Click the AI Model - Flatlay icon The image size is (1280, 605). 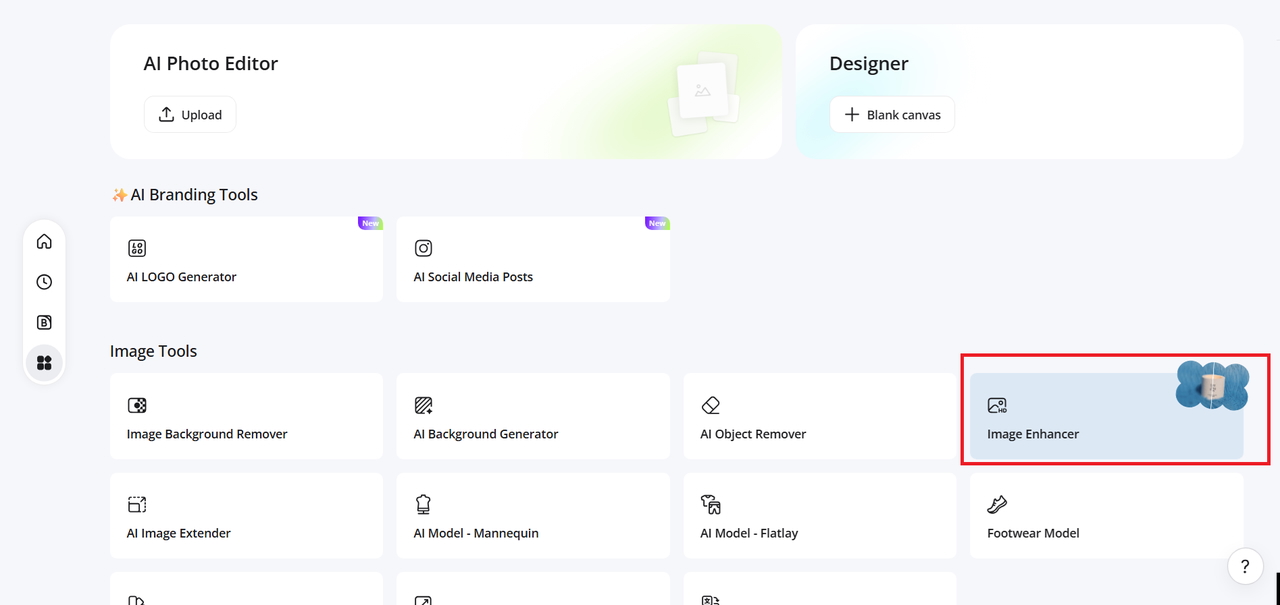[x=710, y=504]
